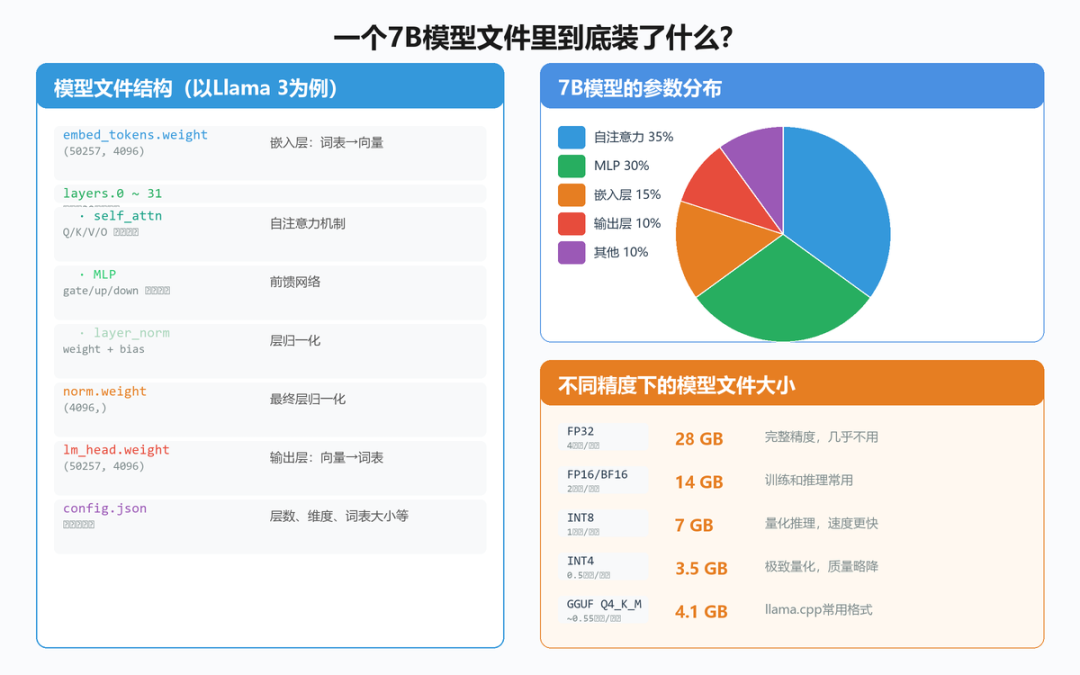Click the layers.0 ~ 31 row
Screen dimensions: 1080x675
pyautogui.click(x=270, y=194)
